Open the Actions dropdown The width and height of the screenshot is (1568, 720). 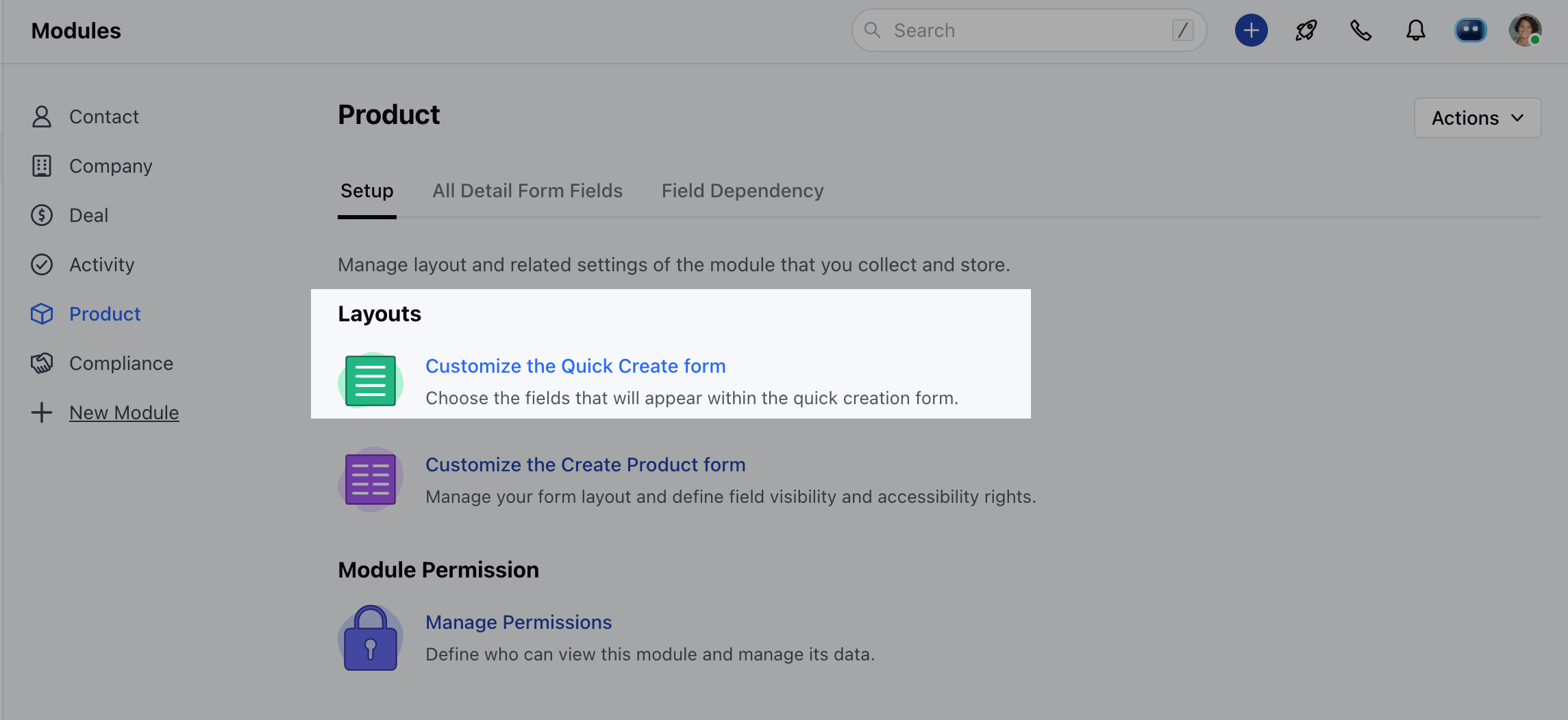pyautogui.click(x=1477, y=117)
